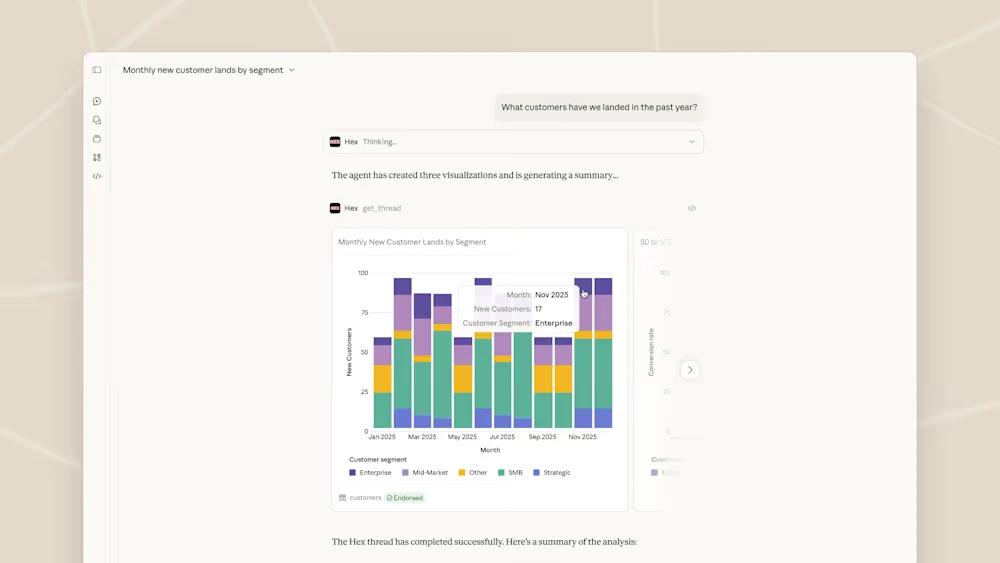Click the user message about customers landed
Image resolution: width=1000 pixels, height=563 pixels.
click(599, 107)
